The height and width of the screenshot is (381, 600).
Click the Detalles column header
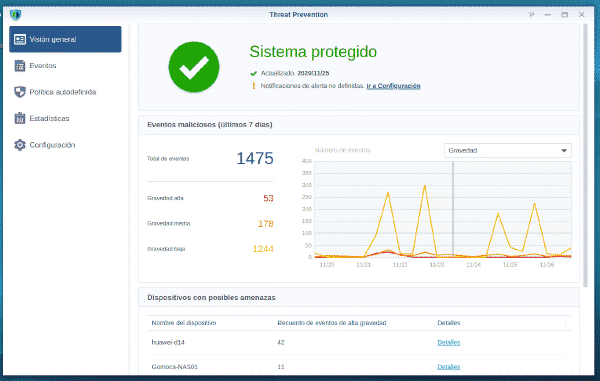click(x=448, y=323)
